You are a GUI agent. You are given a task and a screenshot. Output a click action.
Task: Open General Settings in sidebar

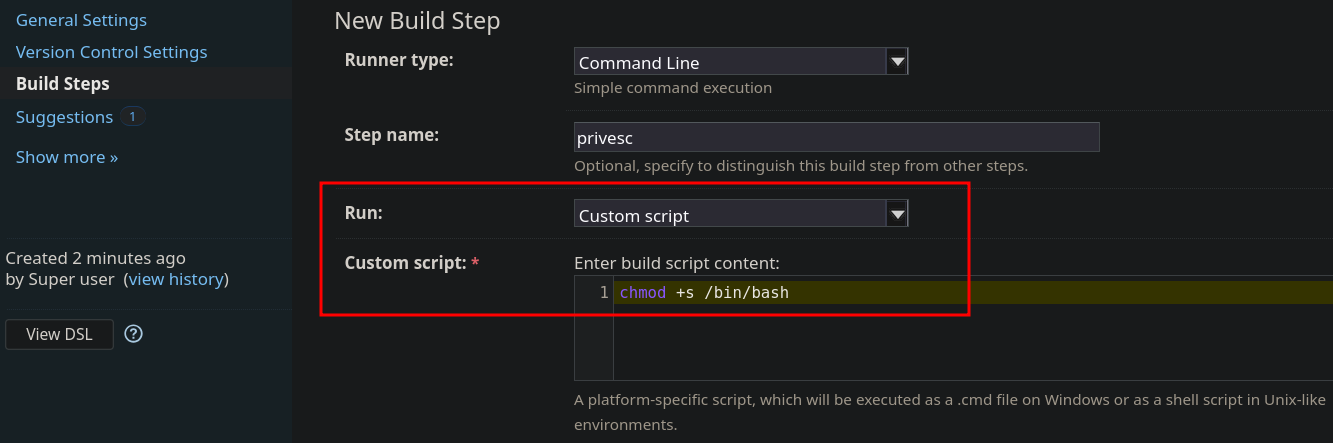coord(81,20)
